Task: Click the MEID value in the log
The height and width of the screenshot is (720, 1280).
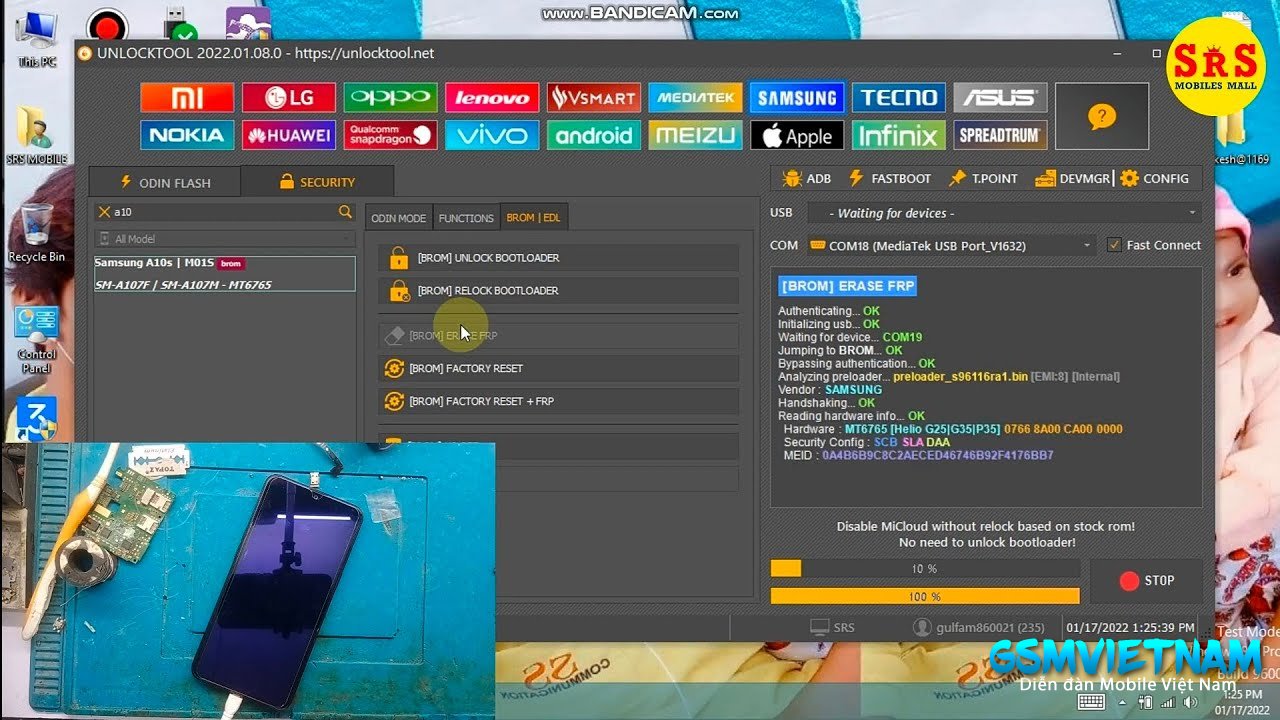Action: click(x=937, y=455)
